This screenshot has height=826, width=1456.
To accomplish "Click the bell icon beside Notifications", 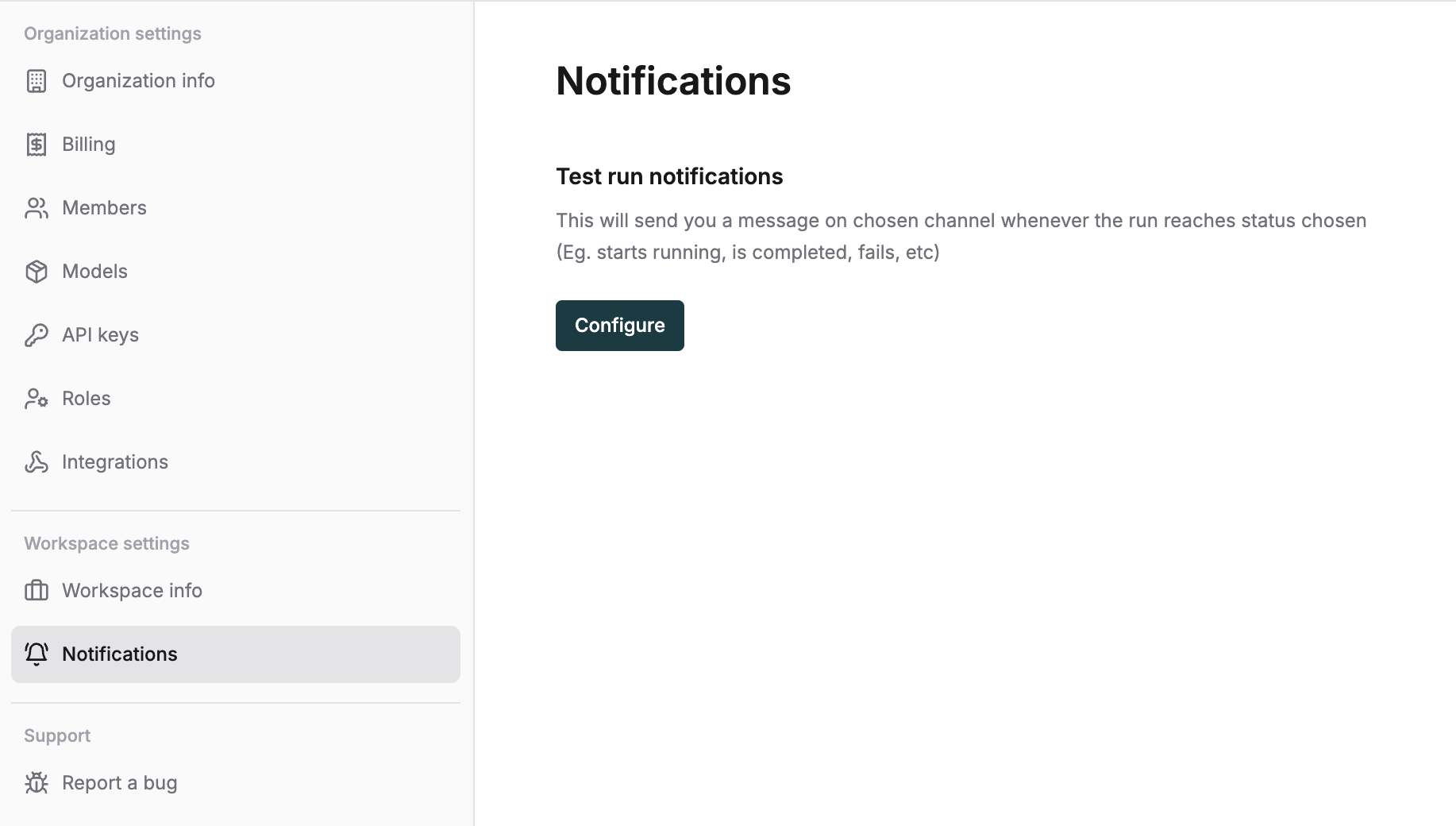I will tap(37, 654).
